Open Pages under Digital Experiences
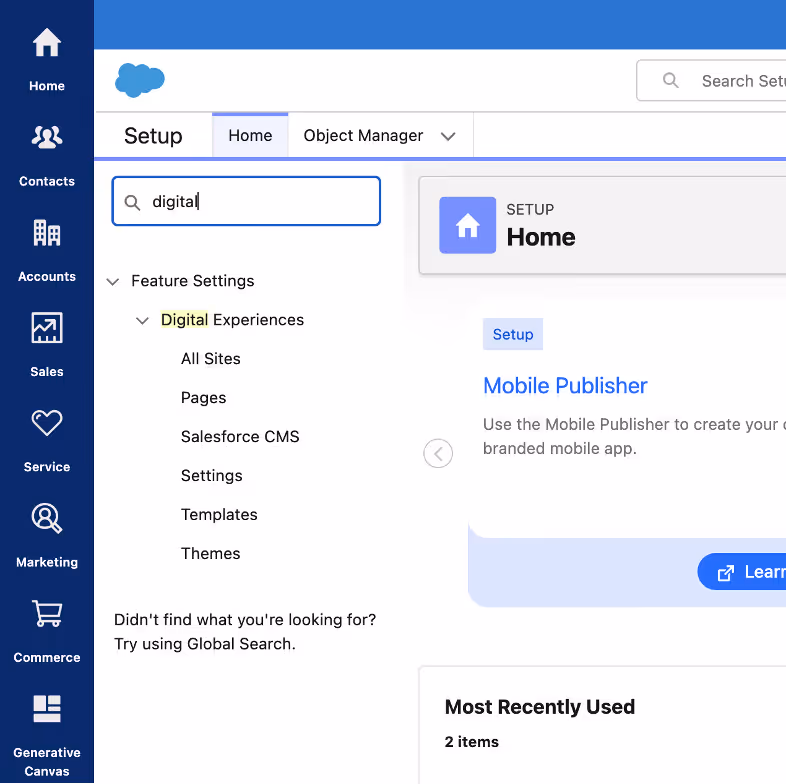The width and height of the screenshot is (786, 784). coord(204,398)
